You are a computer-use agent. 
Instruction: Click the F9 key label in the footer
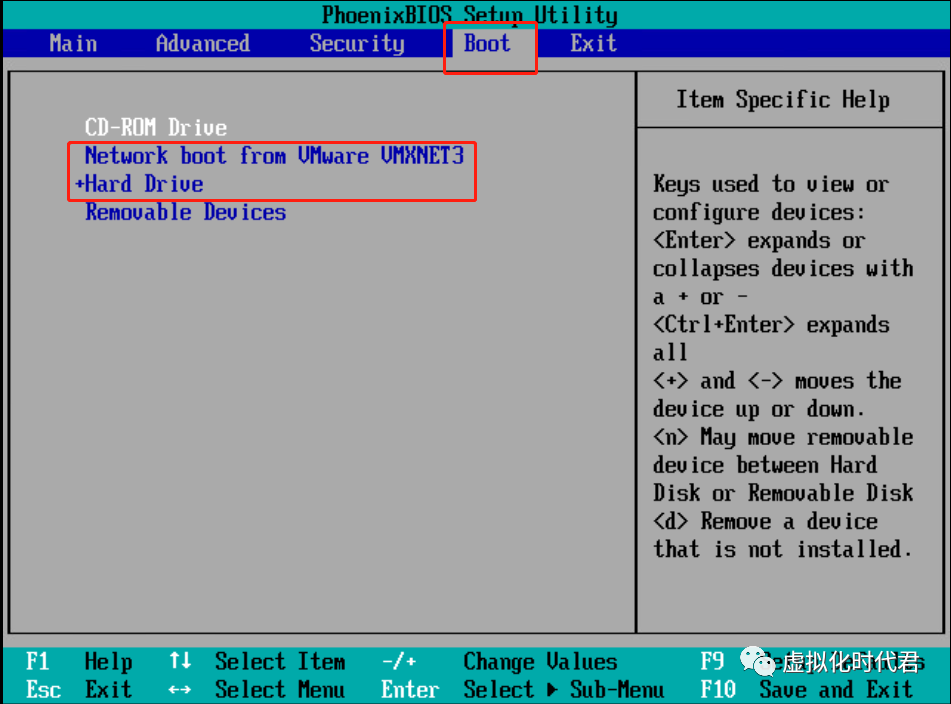pos(712,662)
